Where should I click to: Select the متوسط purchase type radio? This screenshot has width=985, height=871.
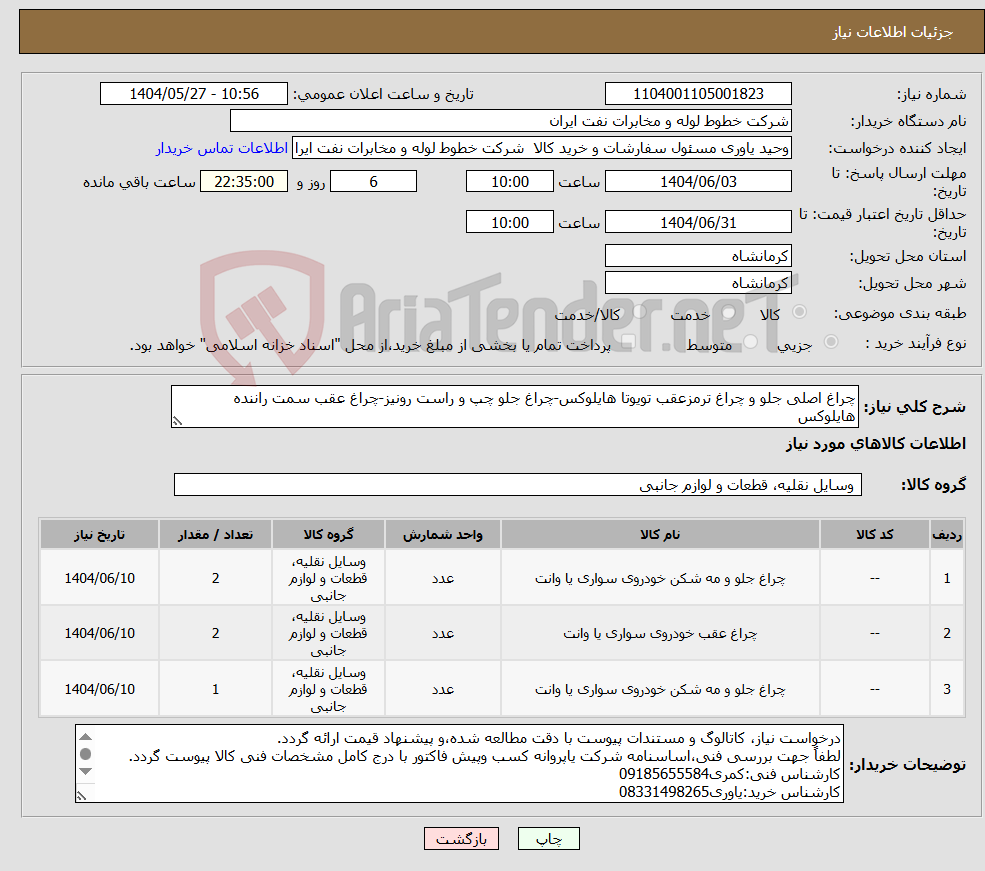(750, 342)
